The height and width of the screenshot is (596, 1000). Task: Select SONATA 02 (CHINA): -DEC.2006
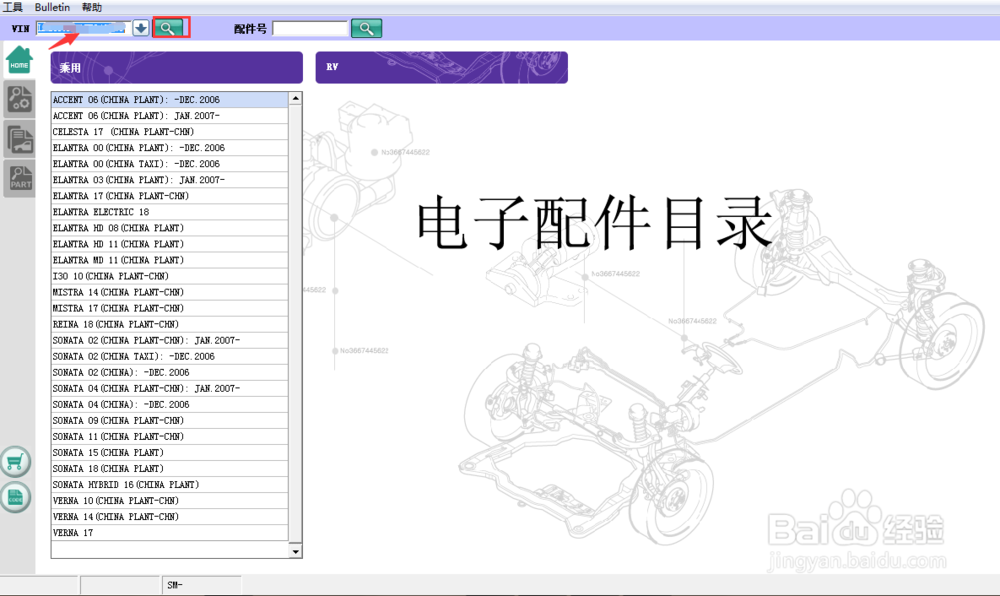point(170,372)
